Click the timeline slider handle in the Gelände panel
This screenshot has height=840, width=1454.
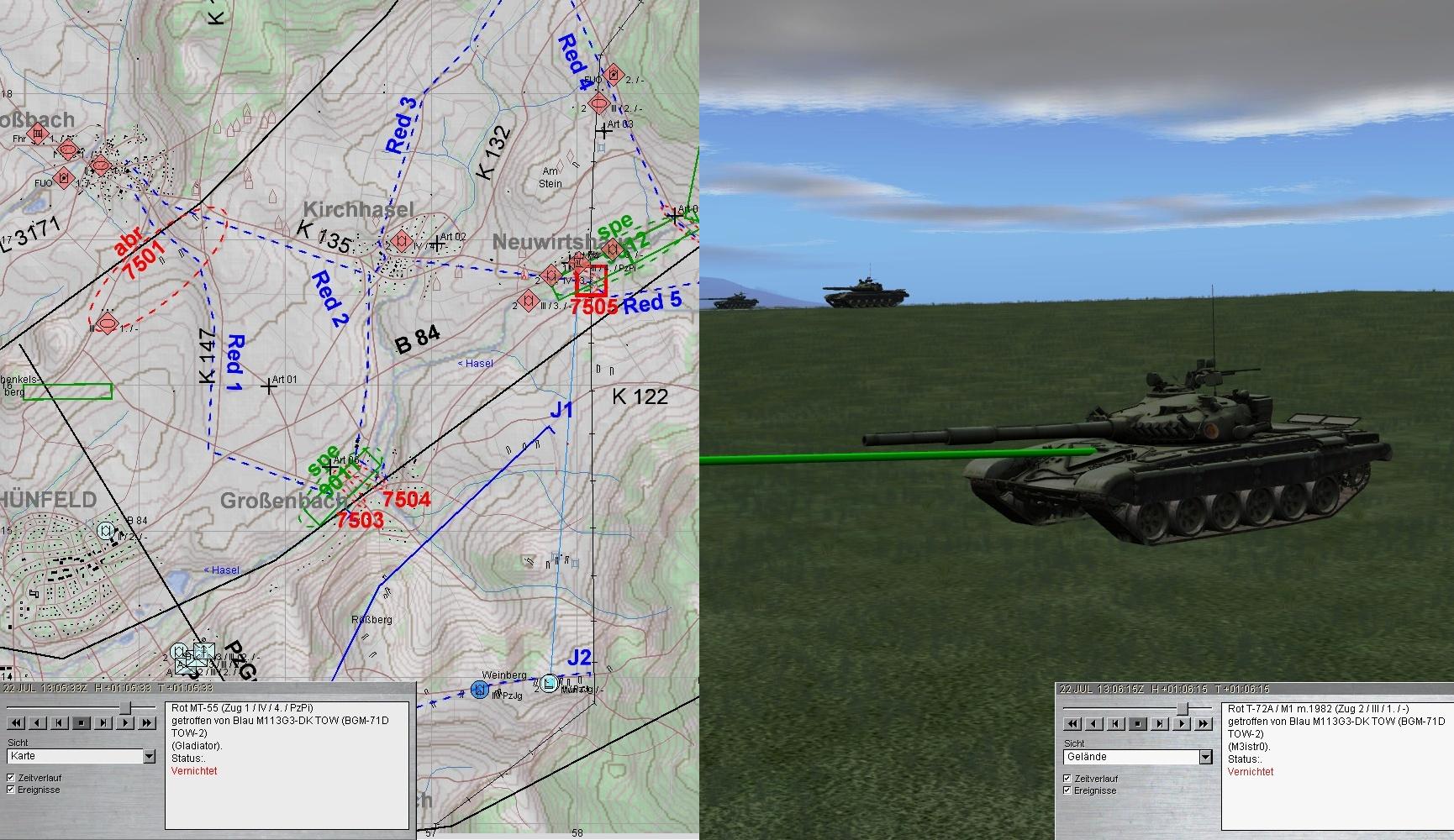click(1182, 708)
